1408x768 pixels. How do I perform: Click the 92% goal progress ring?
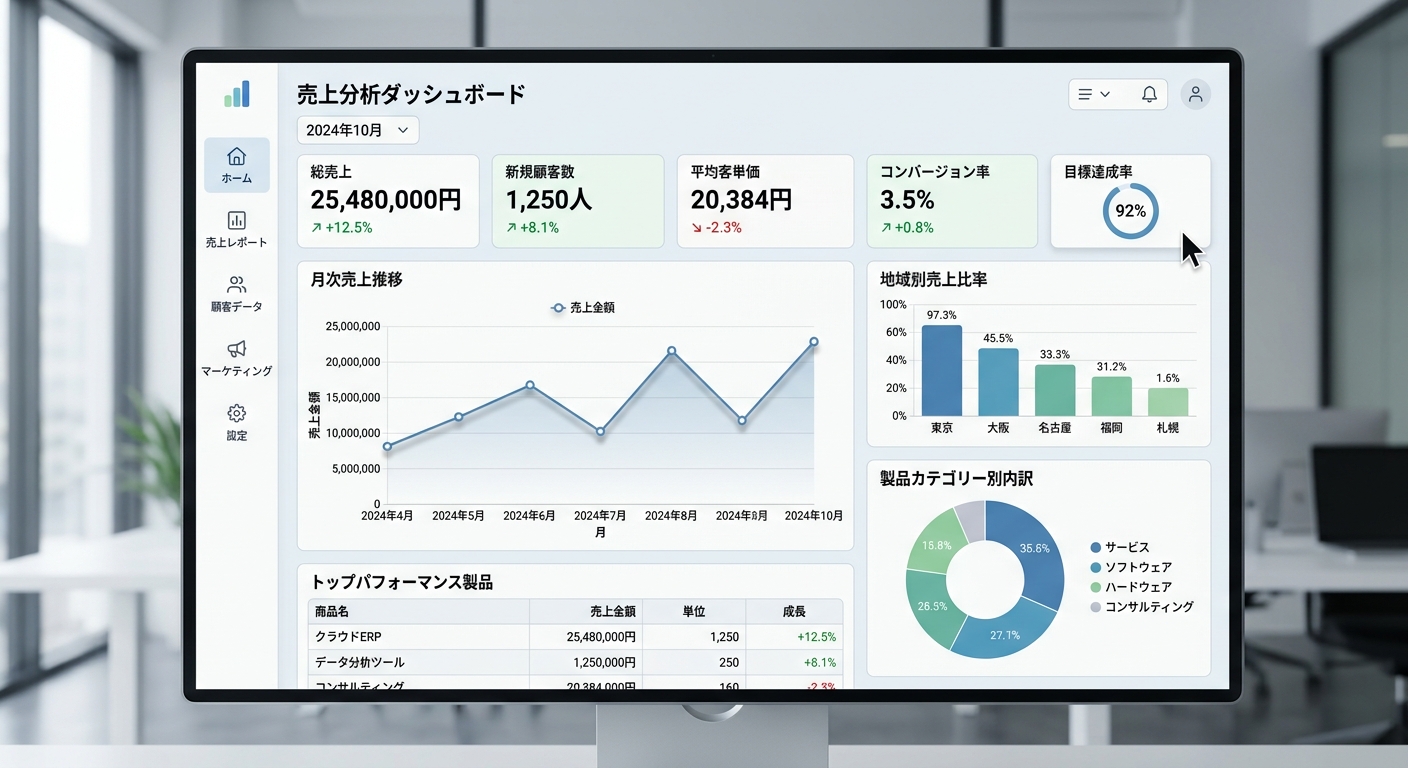1131,211
